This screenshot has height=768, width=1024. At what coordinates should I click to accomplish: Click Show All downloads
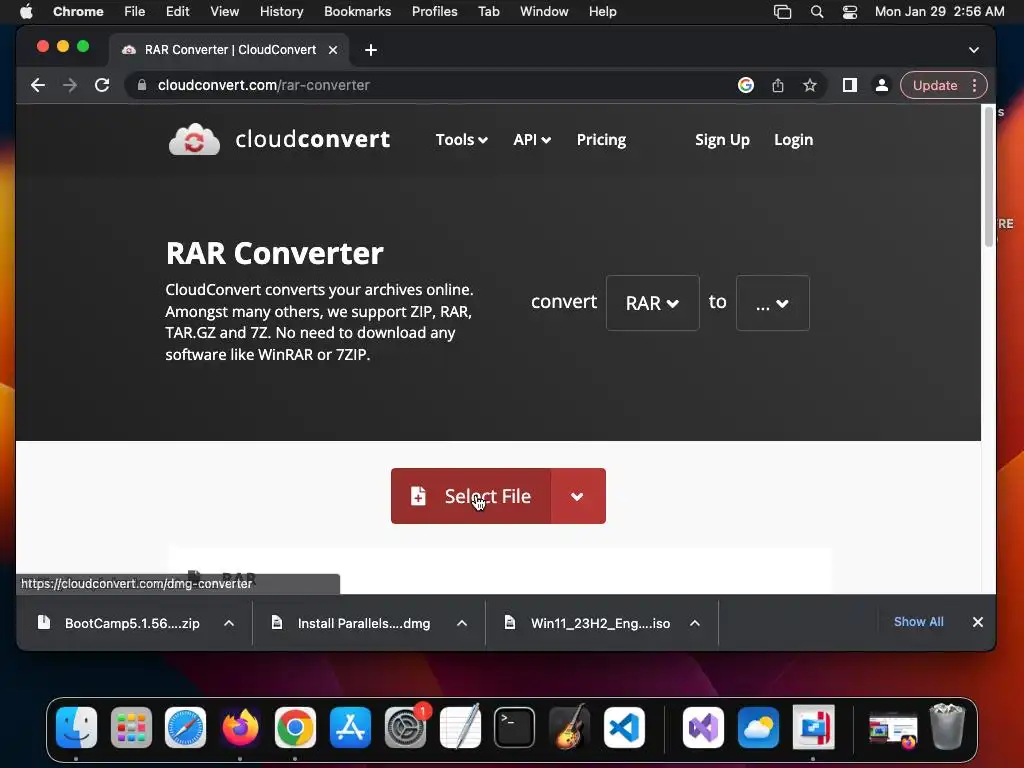click(x=918, y=622)
